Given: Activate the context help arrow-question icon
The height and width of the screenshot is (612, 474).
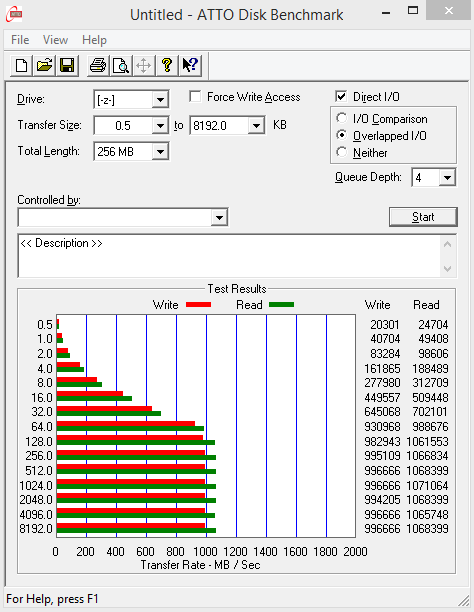Looking at the screenshot, I should pyautogui.click(x=190, y=65).
